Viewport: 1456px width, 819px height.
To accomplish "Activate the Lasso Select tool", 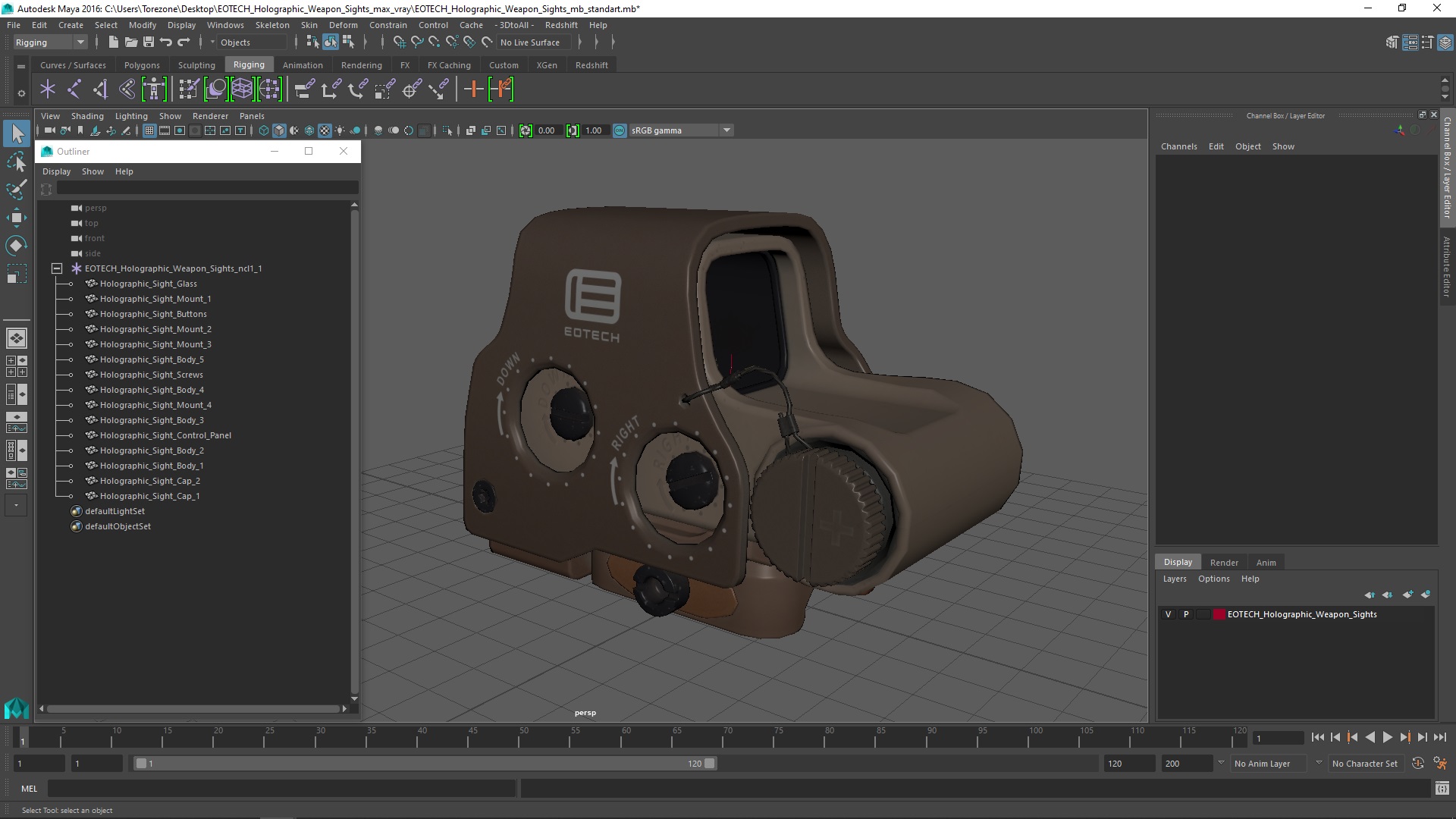I will [17, 162].
